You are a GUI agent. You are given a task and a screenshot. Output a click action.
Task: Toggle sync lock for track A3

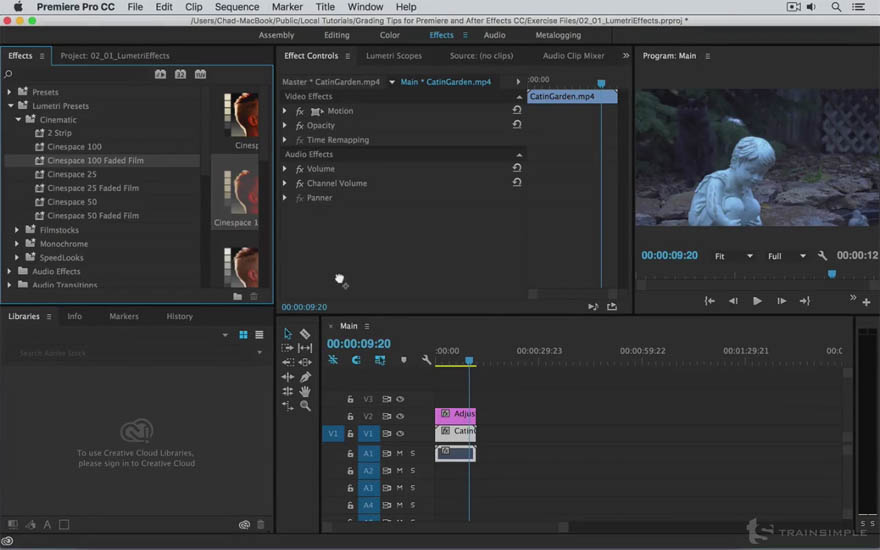(386, 488)
